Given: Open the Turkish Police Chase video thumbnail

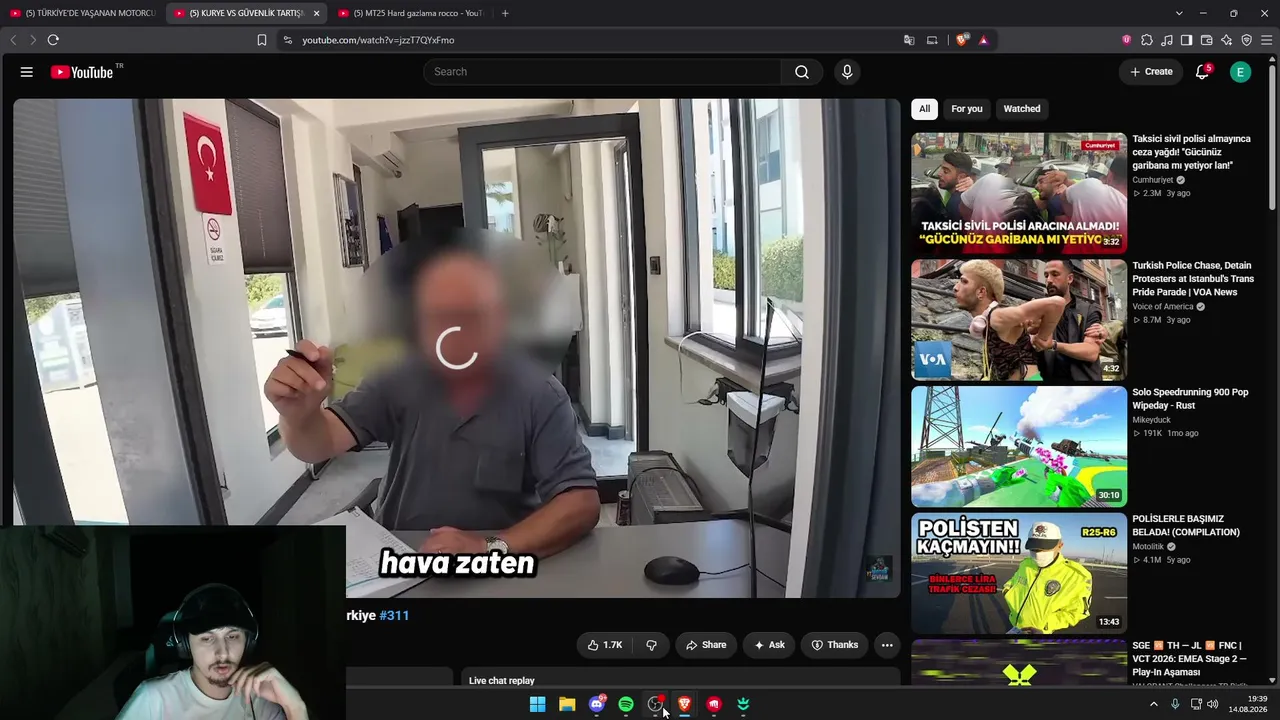Looking at the screenshot, I should (x=1019, y=320).
